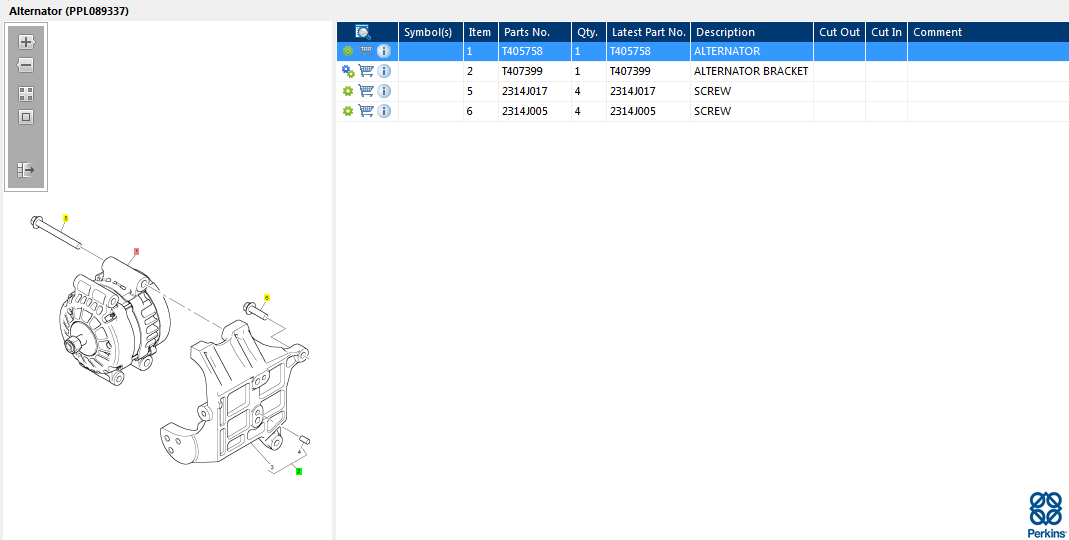Image resolution: width=1069 pixels, height=540 pixels.
Task: Add T405758 alternator to cart
Action: (x=366, y=51)
